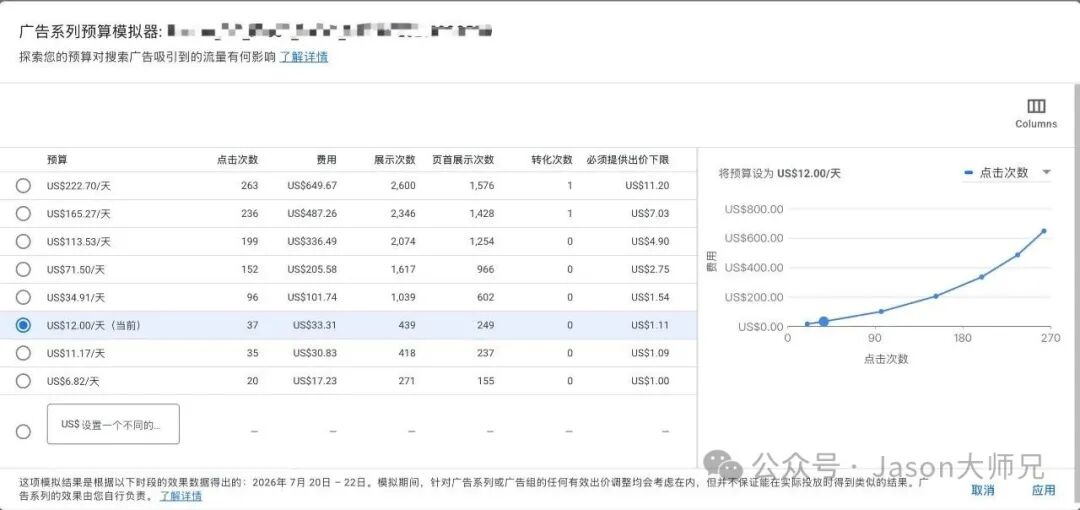Image resolution: width=1080 pixels, height=510 pixels.
Task: Click the US$17.23 cost cell
Action: click(x=315, y=381)
